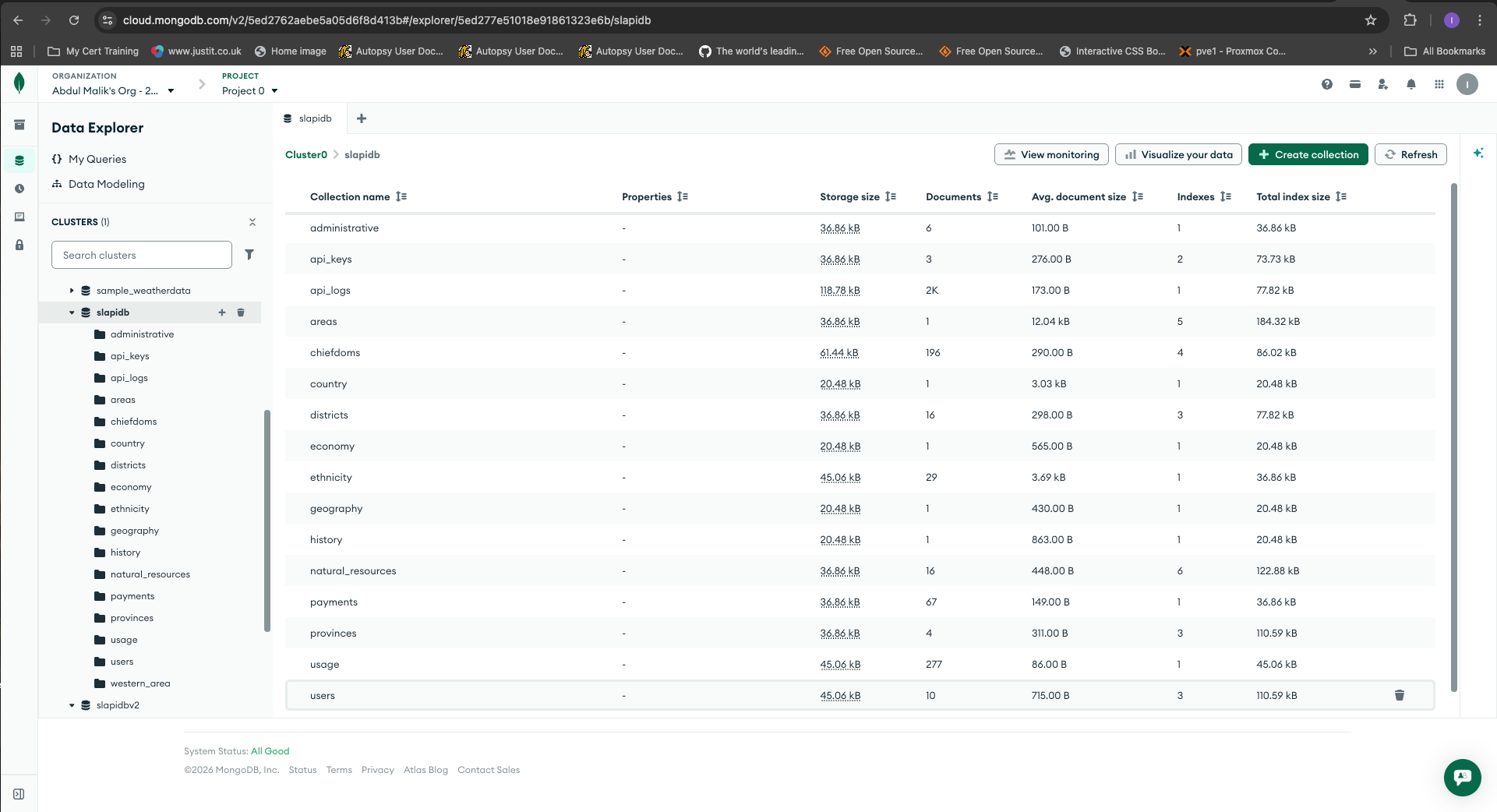The image size is (1497, 812).
Task: Sort by Avg. document size
Action: pyautogui.click(x=1138, y=196)
